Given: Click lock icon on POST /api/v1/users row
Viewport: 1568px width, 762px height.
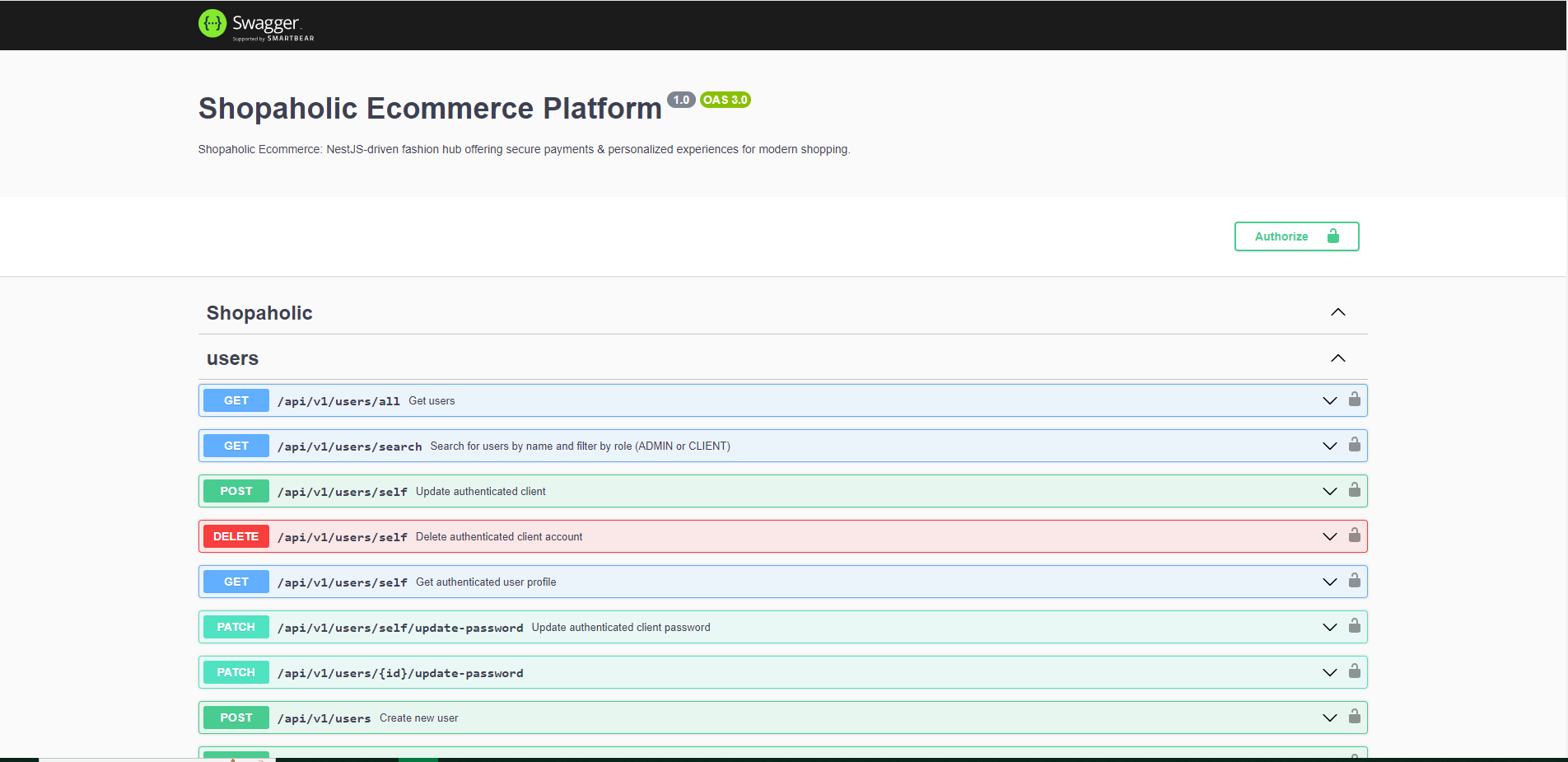Looking at the screenshot, I should click(1354, 717).
